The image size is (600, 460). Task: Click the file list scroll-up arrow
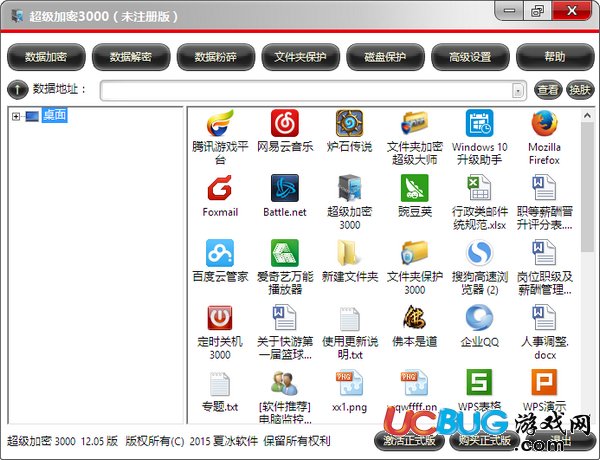click(x=587, y=115)
